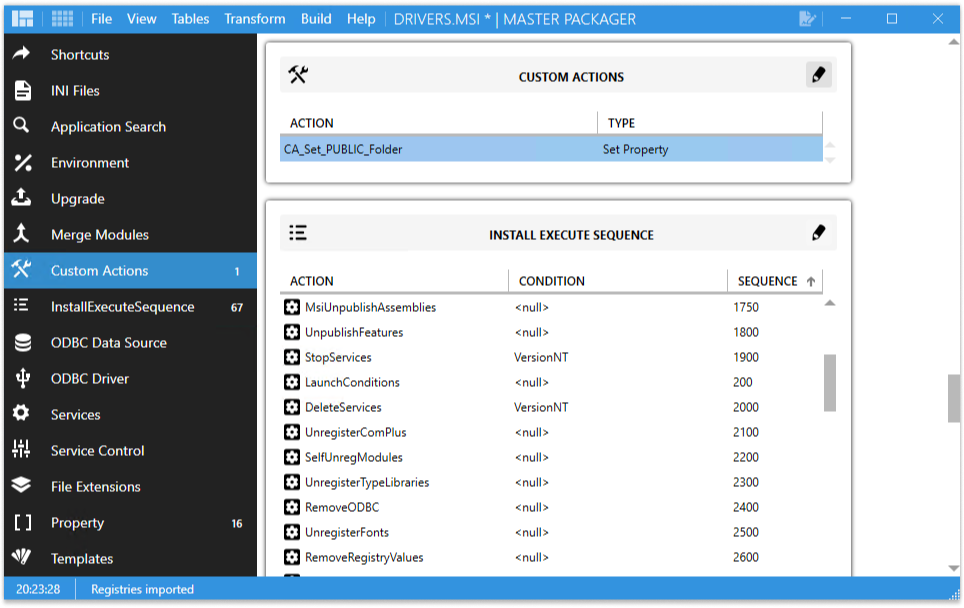The image size is (964, 608).
Task: Open the File menu
Action: pos(101,19)
